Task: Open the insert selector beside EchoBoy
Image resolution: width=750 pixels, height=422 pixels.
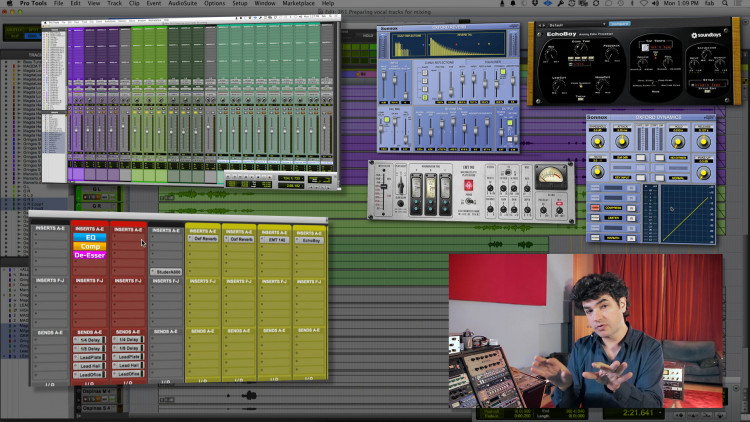Action: 298,241
